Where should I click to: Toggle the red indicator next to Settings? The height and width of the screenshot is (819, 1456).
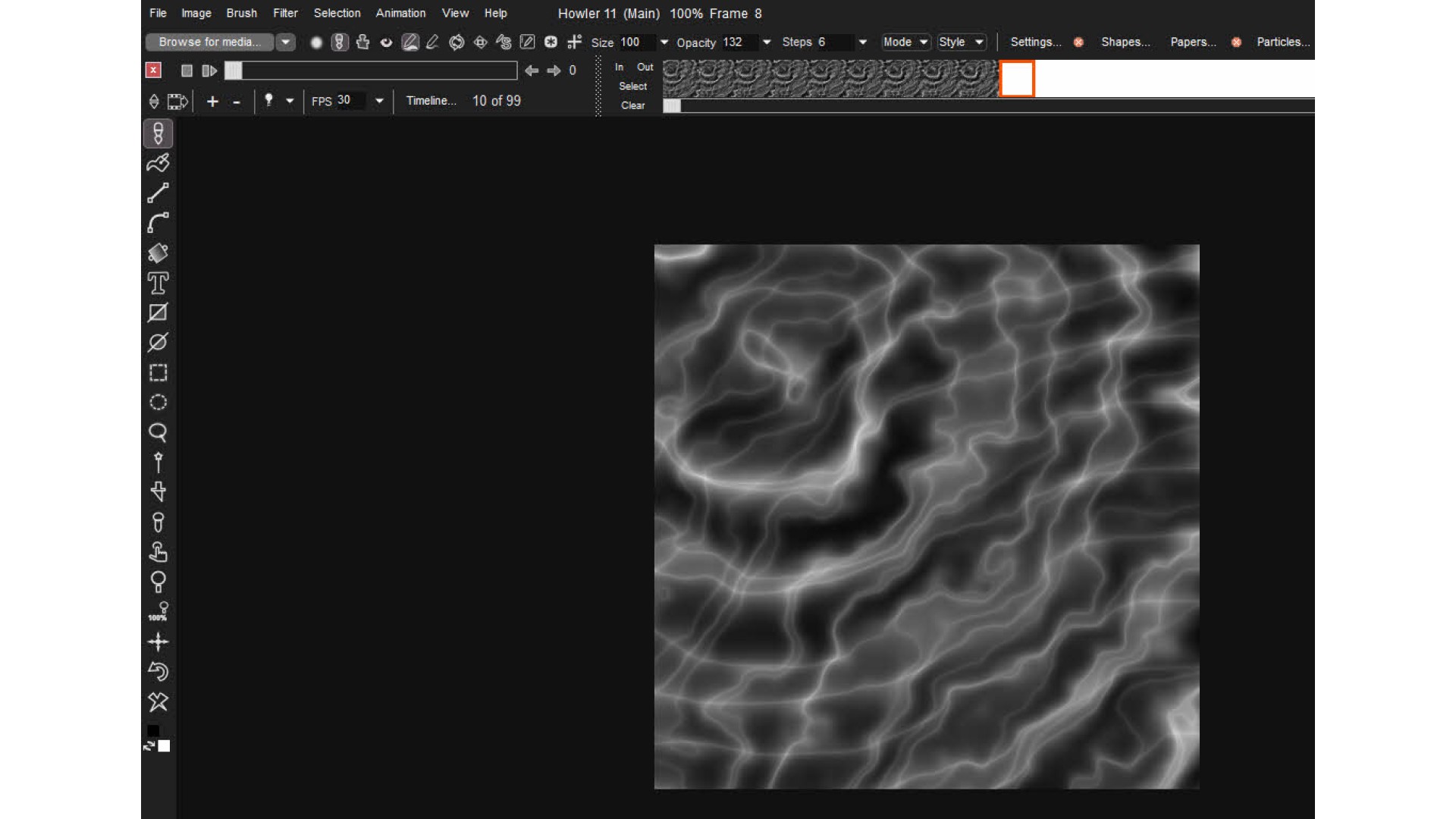1078,42
